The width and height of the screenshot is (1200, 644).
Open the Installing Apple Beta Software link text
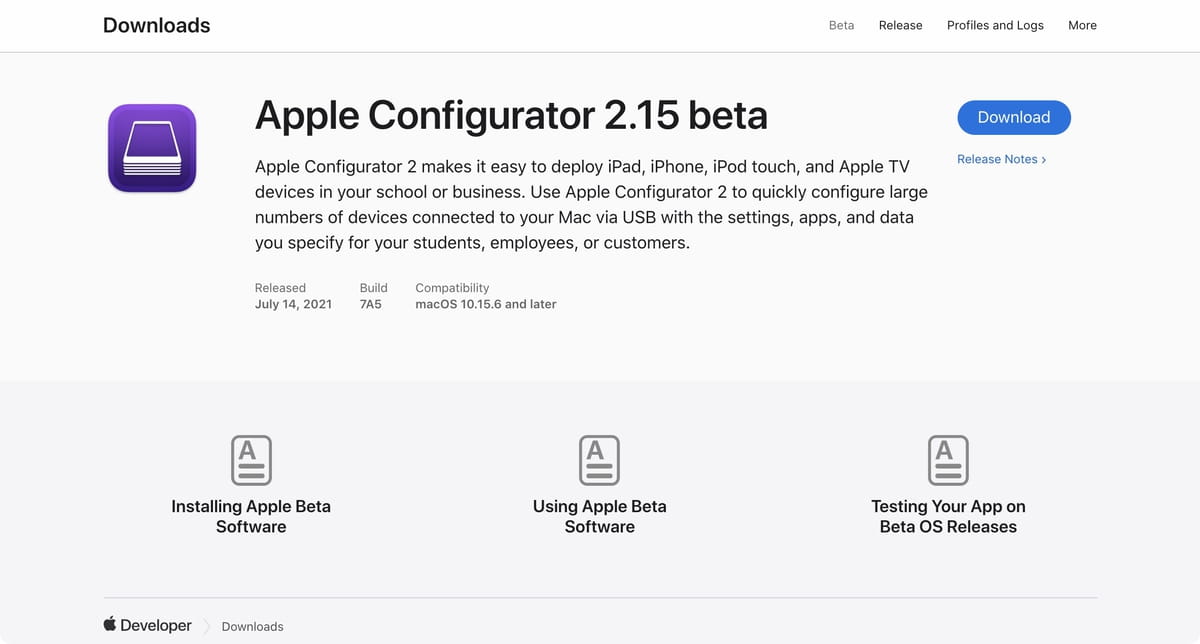(x=251, y=516)
